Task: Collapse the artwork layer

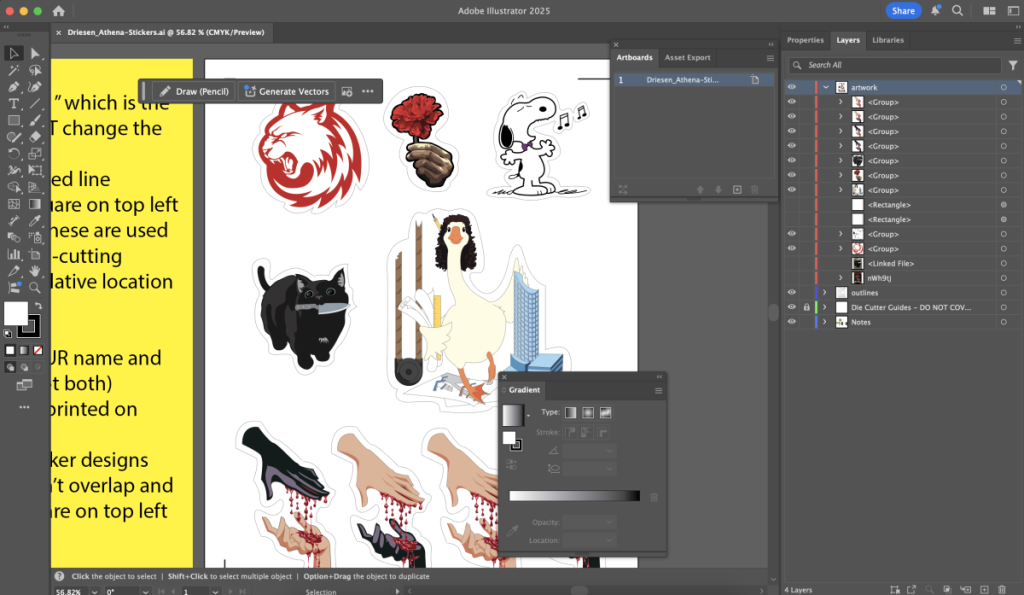Action: [x=825, y=88]
